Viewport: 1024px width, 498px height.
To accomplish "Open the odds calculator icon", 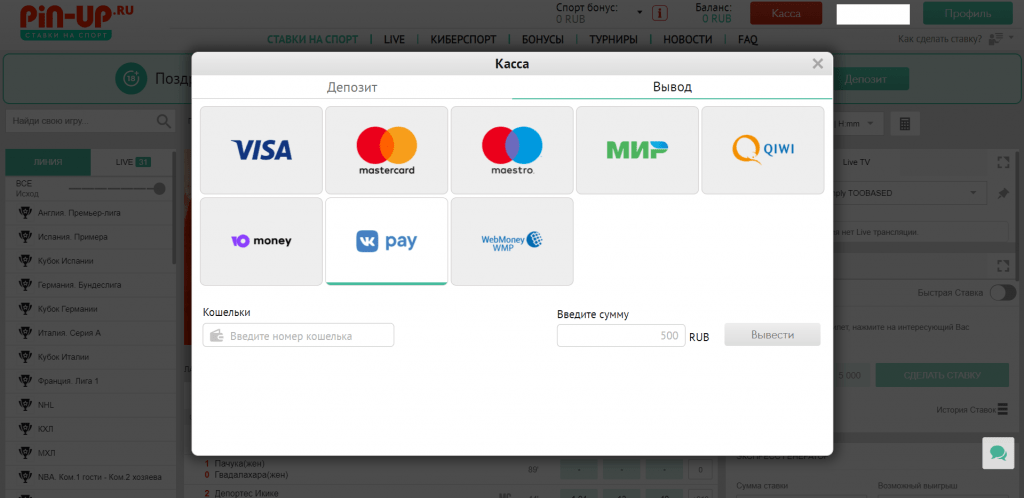I will click(x=905, y=123).
